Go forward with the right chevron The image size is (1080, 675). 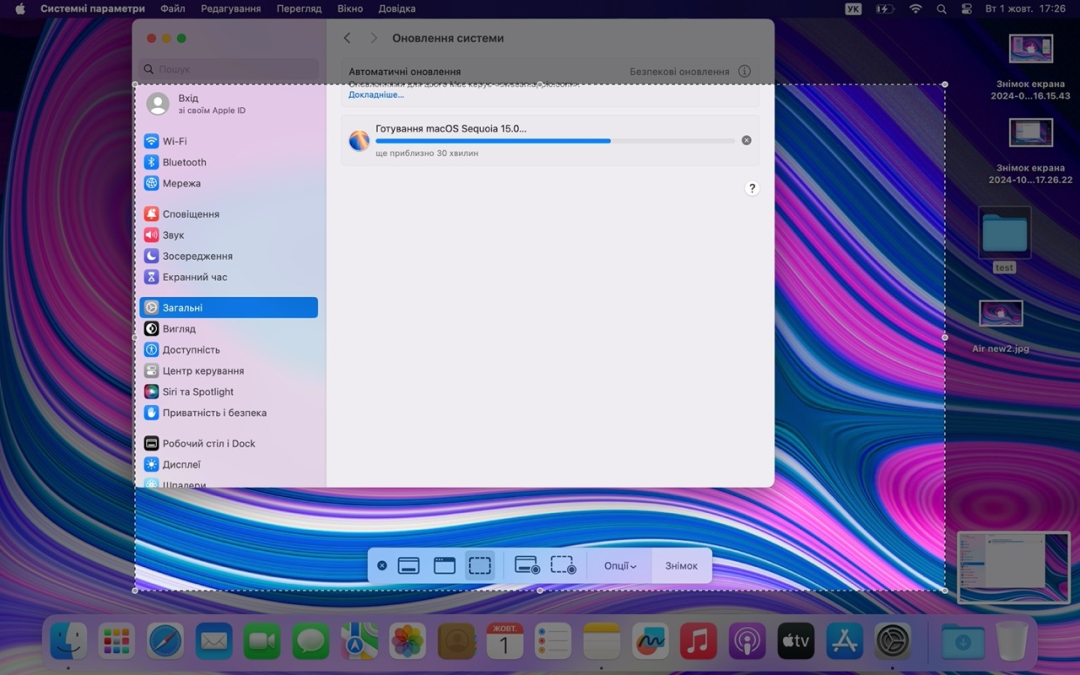(x=373, y=38)
